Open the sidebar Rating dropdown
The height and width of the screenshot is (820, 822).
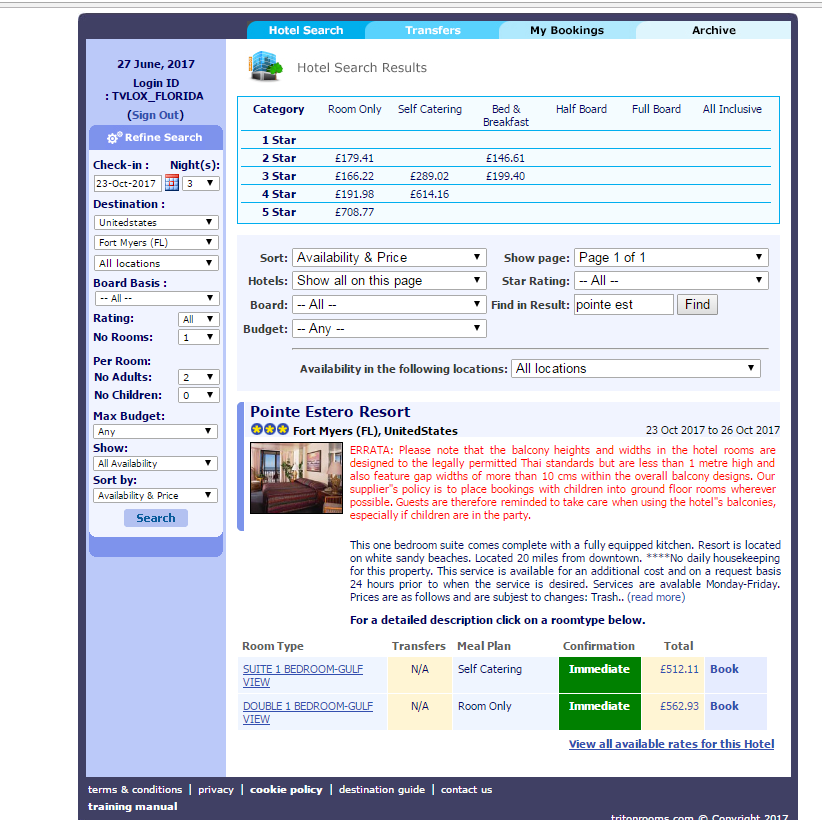[x=199, y=319]
